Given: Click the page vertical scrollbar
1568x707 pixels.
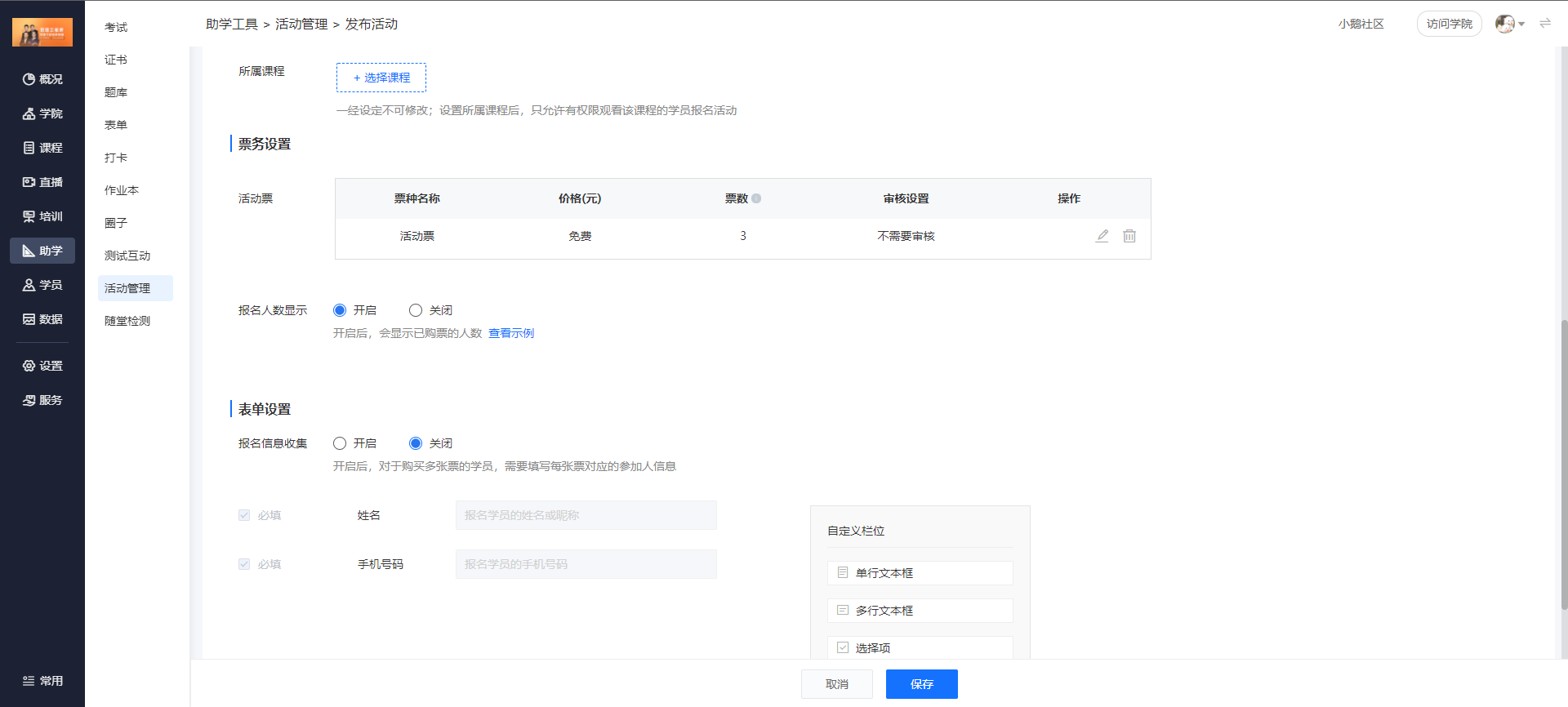Looking at the screenshot, I should click(1563, 465).
